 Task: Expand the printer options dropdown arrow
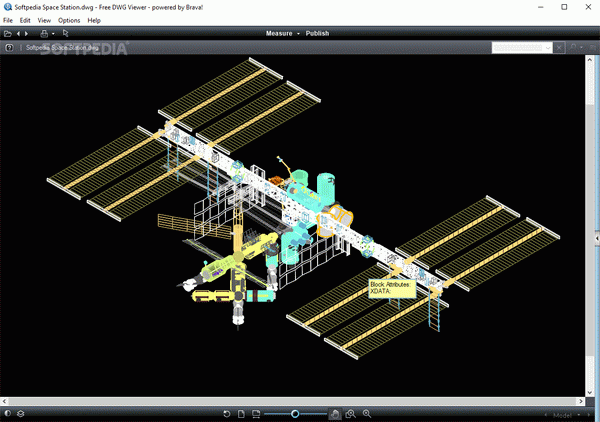click(53, 34)
